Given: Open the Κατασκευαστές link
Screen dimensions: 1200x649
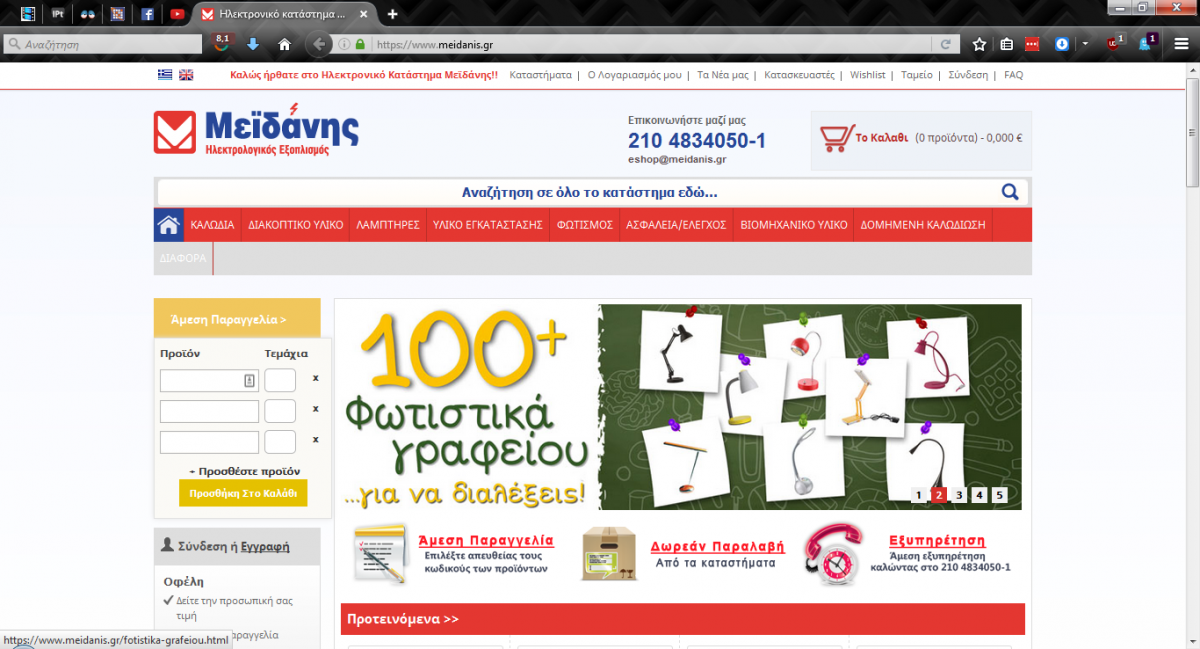Looking at the screenshot, I should point(799,75).
